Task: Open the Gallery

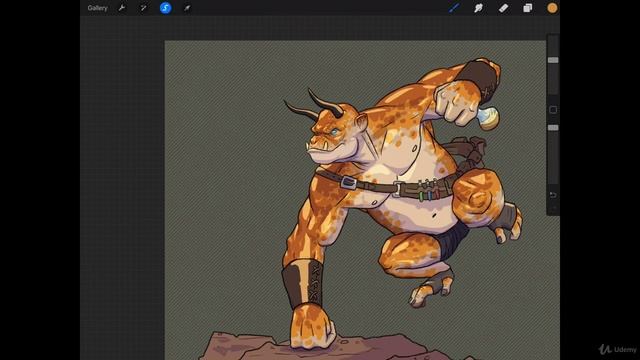Action: [x=97, y=8]
